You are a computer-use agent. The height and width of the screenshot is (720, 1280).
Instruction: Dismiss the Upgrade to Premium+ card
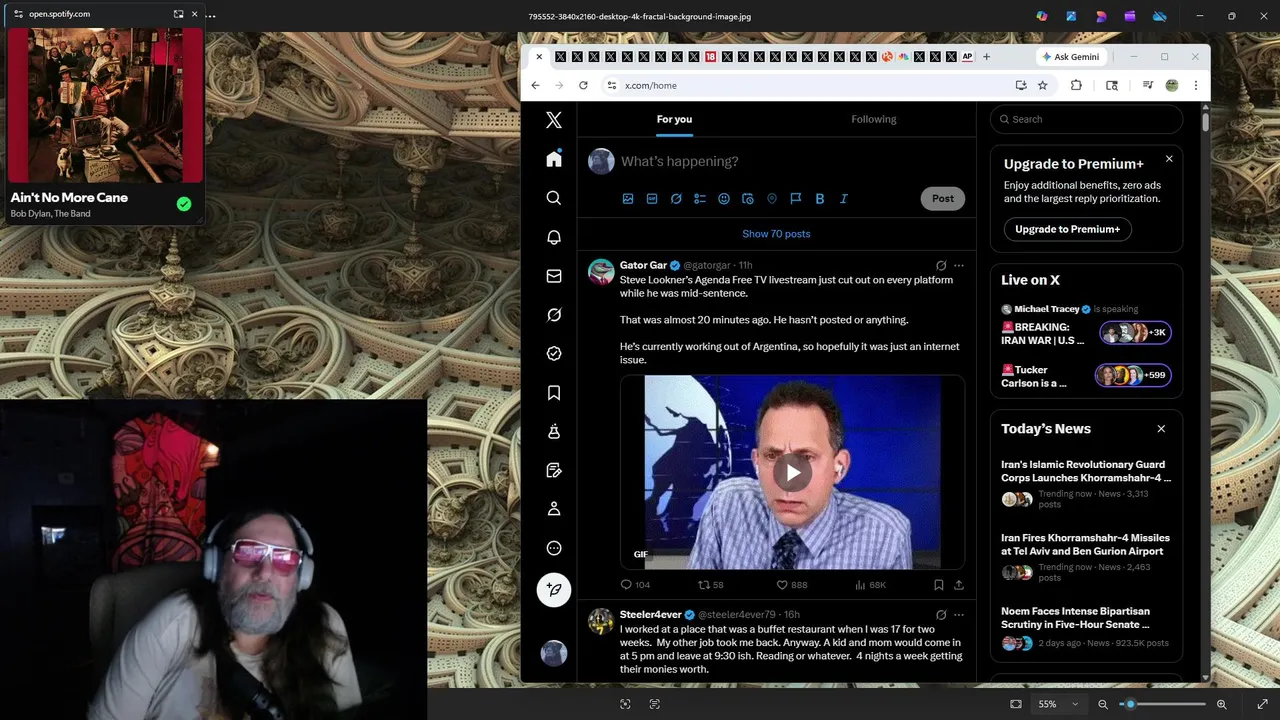[1169, 159]
